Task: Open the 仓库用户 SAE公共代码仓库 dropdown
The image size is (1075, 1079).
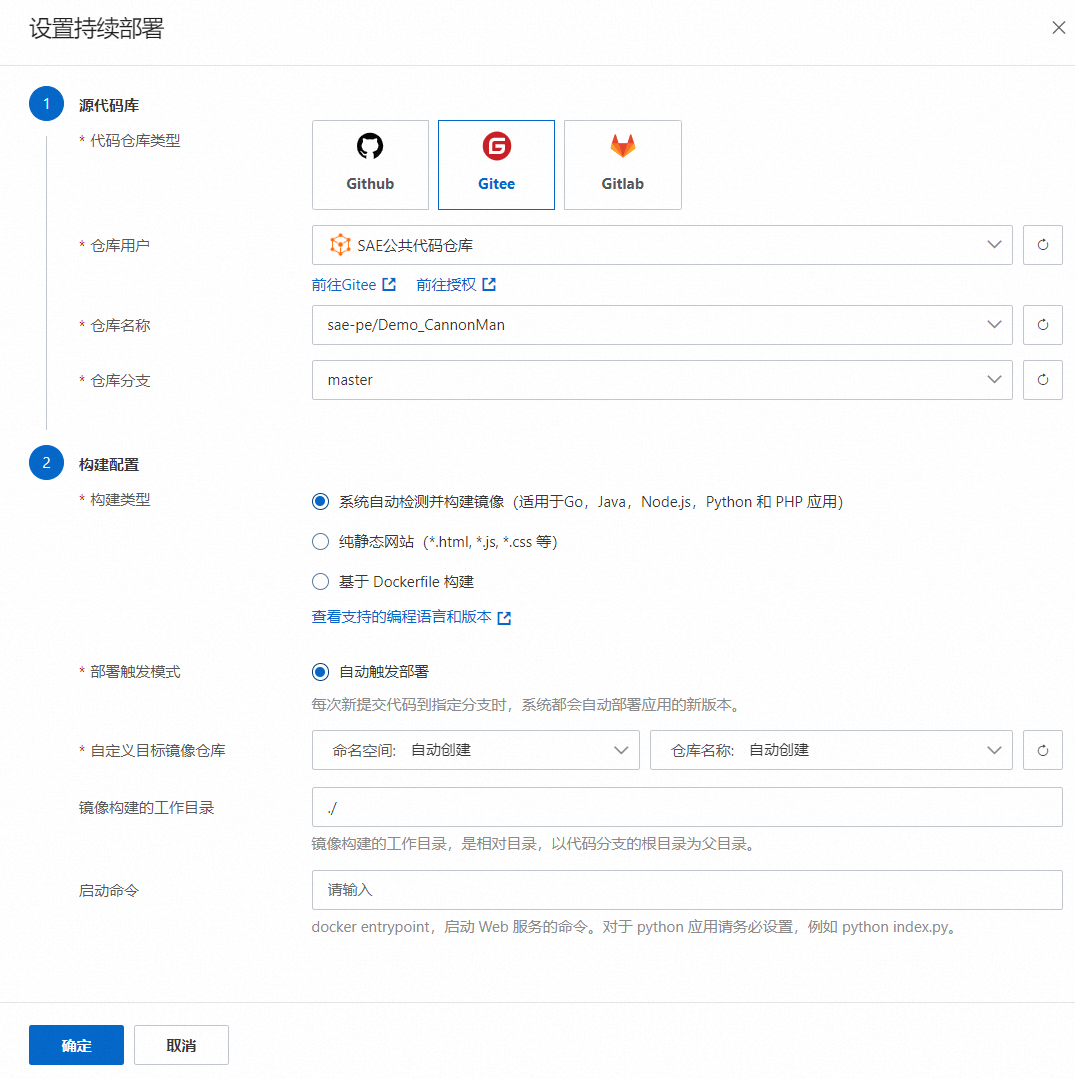Action: point(662,245)
